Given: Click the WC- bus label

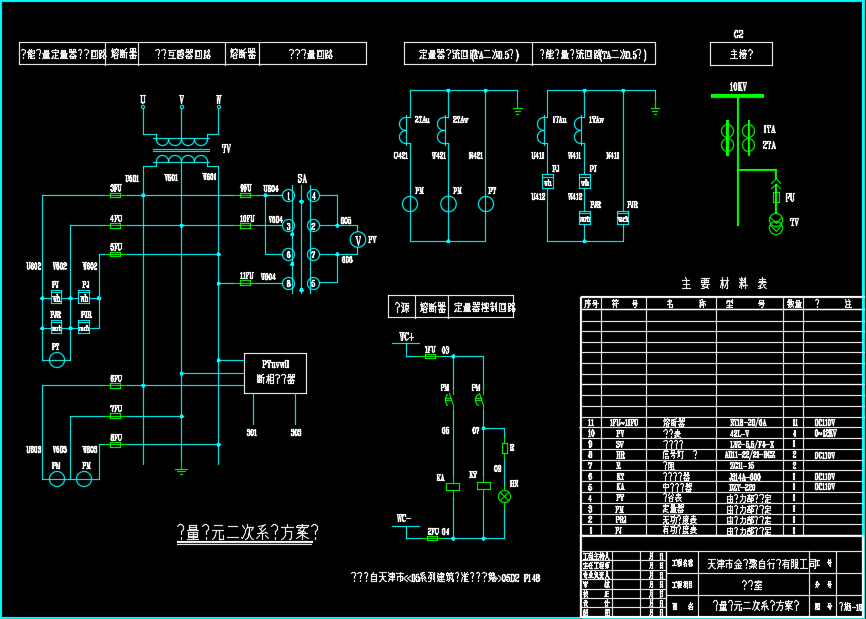Looking at the screenshot, I should [404, 518].
